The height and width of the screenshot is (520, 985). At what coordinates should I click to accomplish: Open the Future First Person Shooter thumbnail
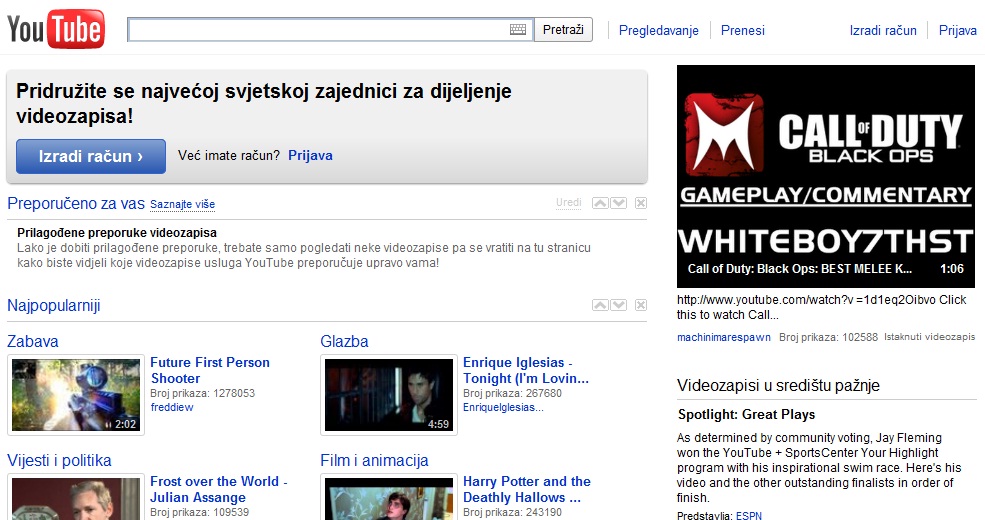(x=76, y=395)
